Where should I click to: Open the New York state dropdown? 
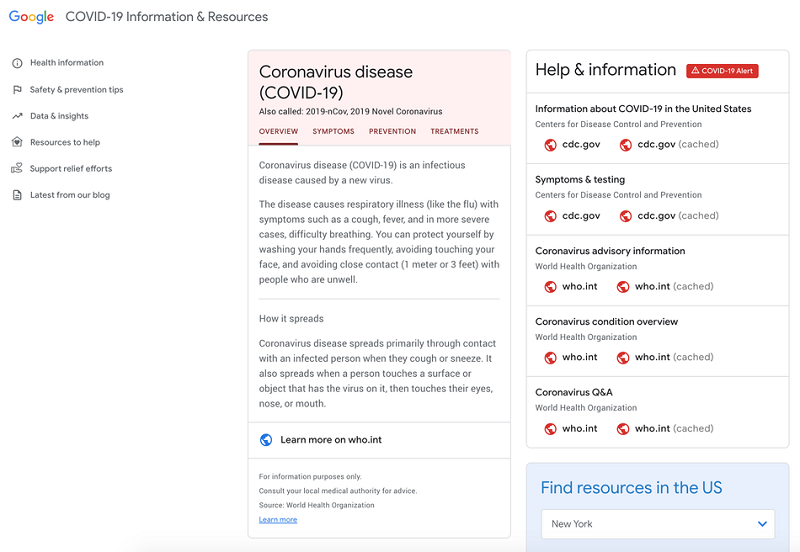[657, 524]
